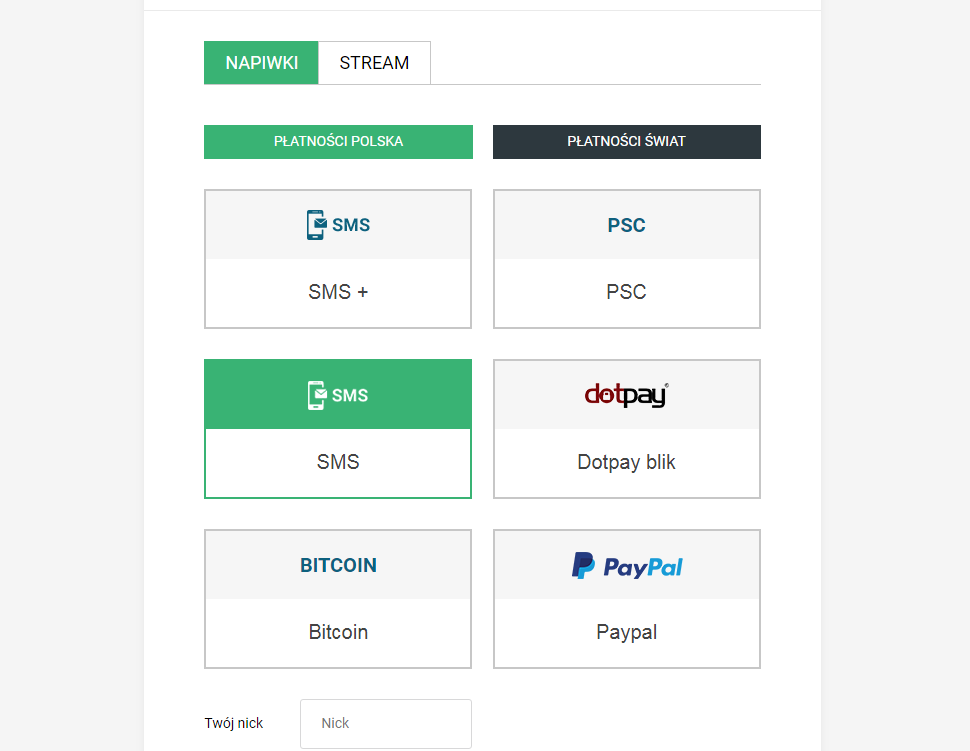Pick the "Bitcoin" payment label
This screenshot has width=970, height=751.
click(x=338, y=632)
